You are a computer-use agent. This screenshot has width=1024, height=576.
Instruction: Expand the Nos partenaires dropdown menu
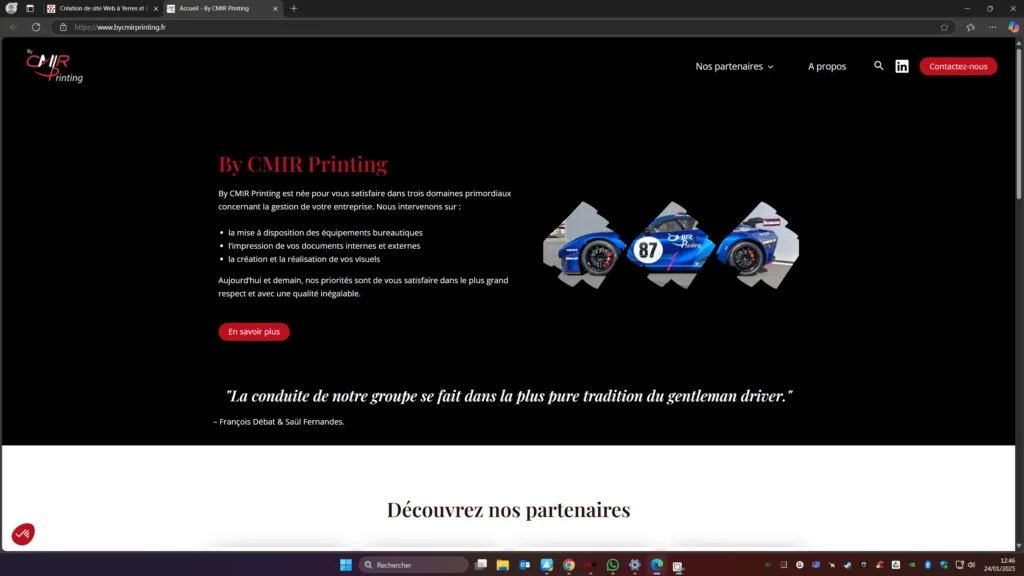734,67
